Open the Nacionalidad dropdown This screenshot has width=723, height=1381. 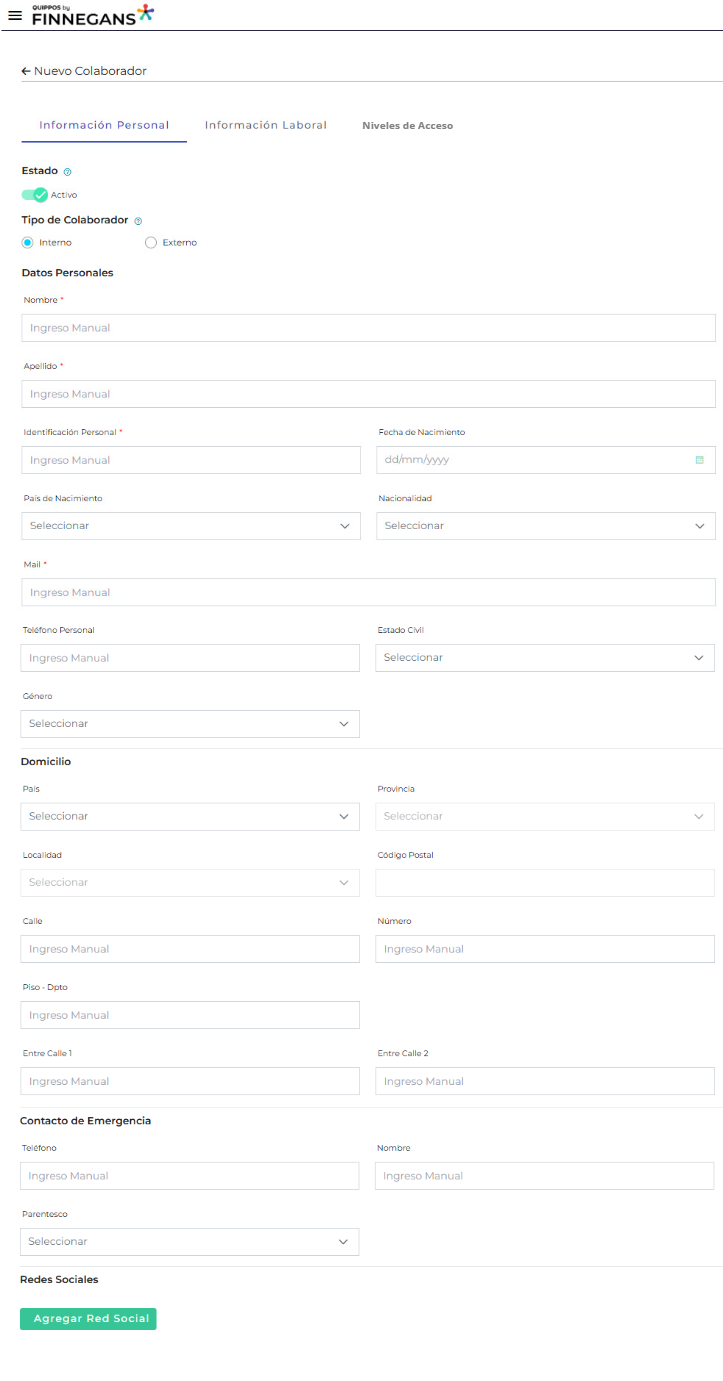(545, 526)
